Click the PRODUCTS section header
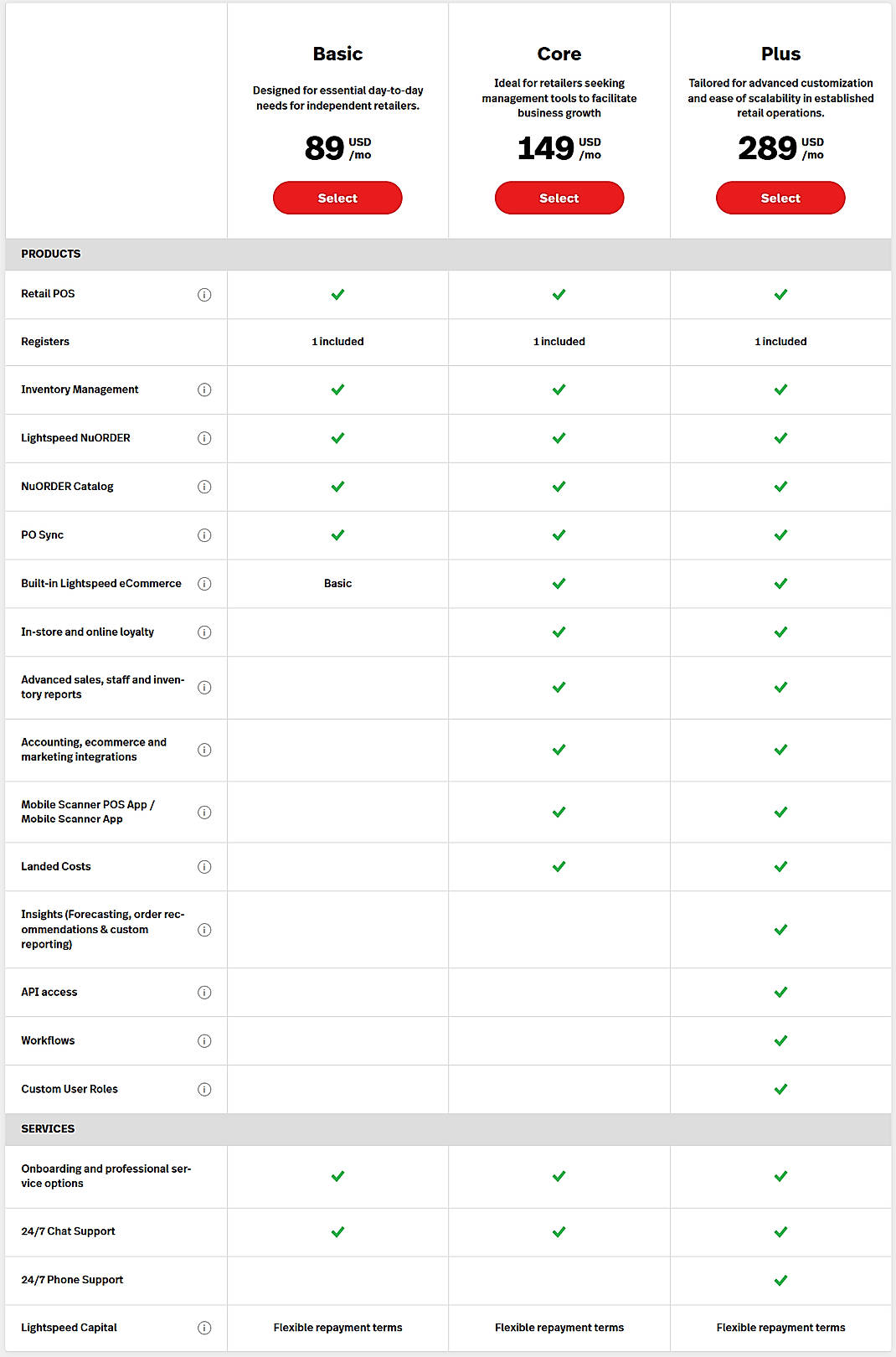Viewport: 896px width, 1357px height. tap(51, 254)
